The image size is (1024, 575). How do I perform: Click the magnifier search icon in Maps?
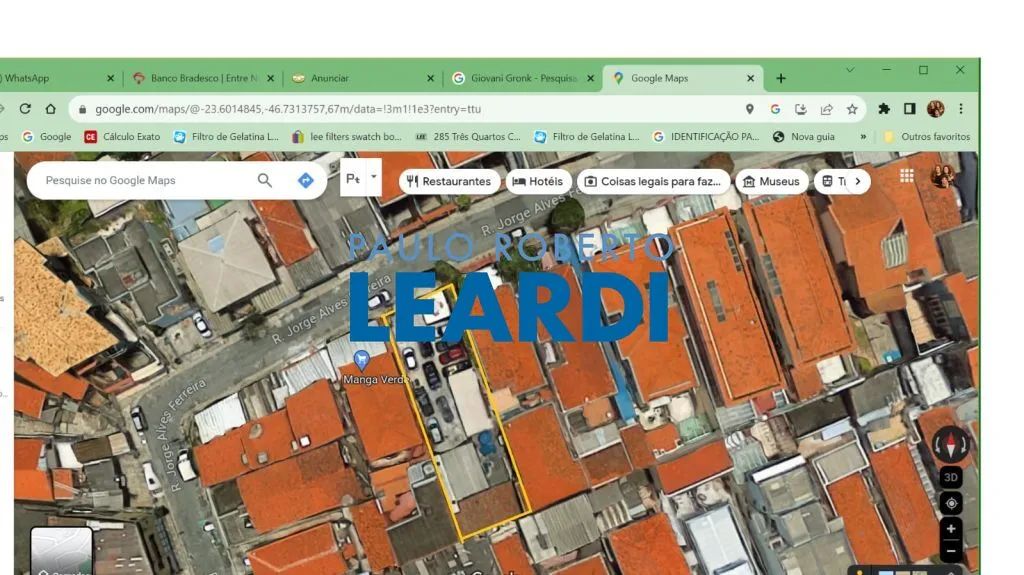(x=264, y=180)
